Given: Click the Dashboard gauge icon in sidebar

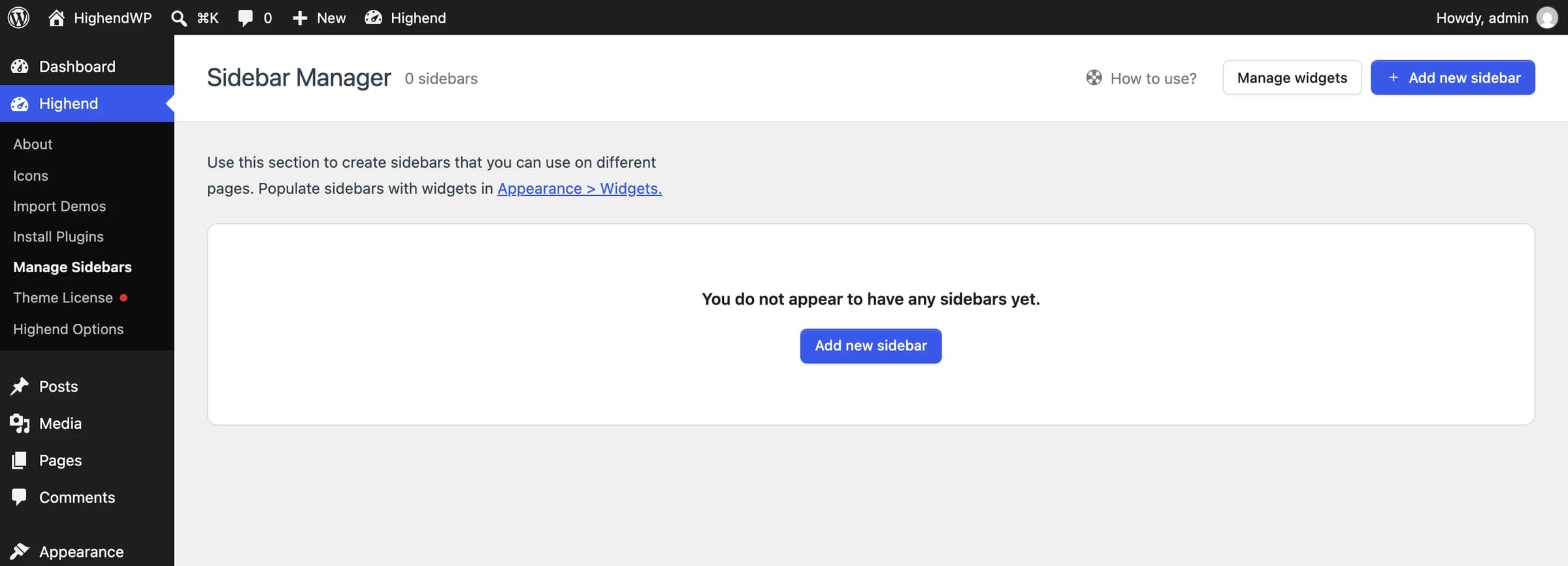Looking at the screenshot, I should pos(20,66).
